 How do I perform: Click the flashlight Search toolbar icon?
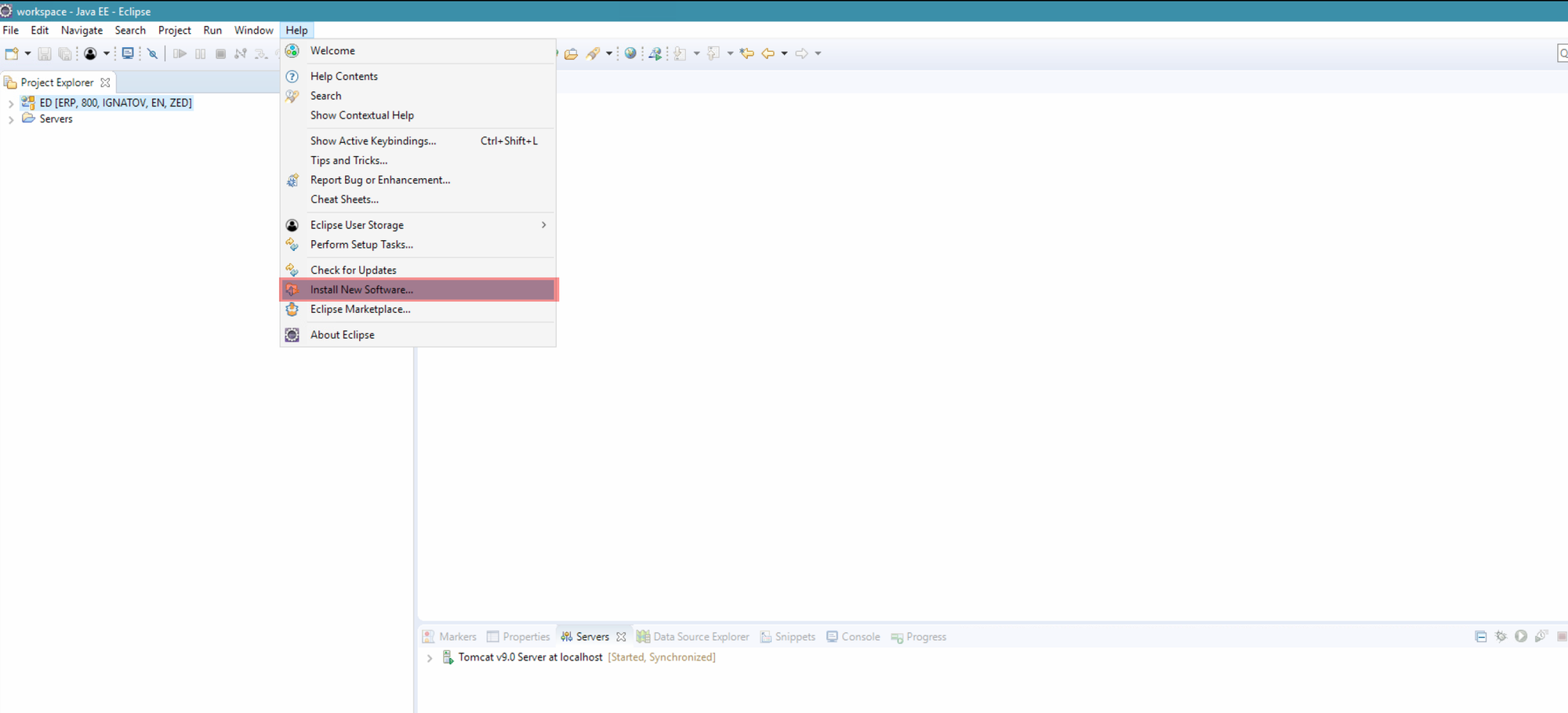pyautogui.click(x=593, y=53)
